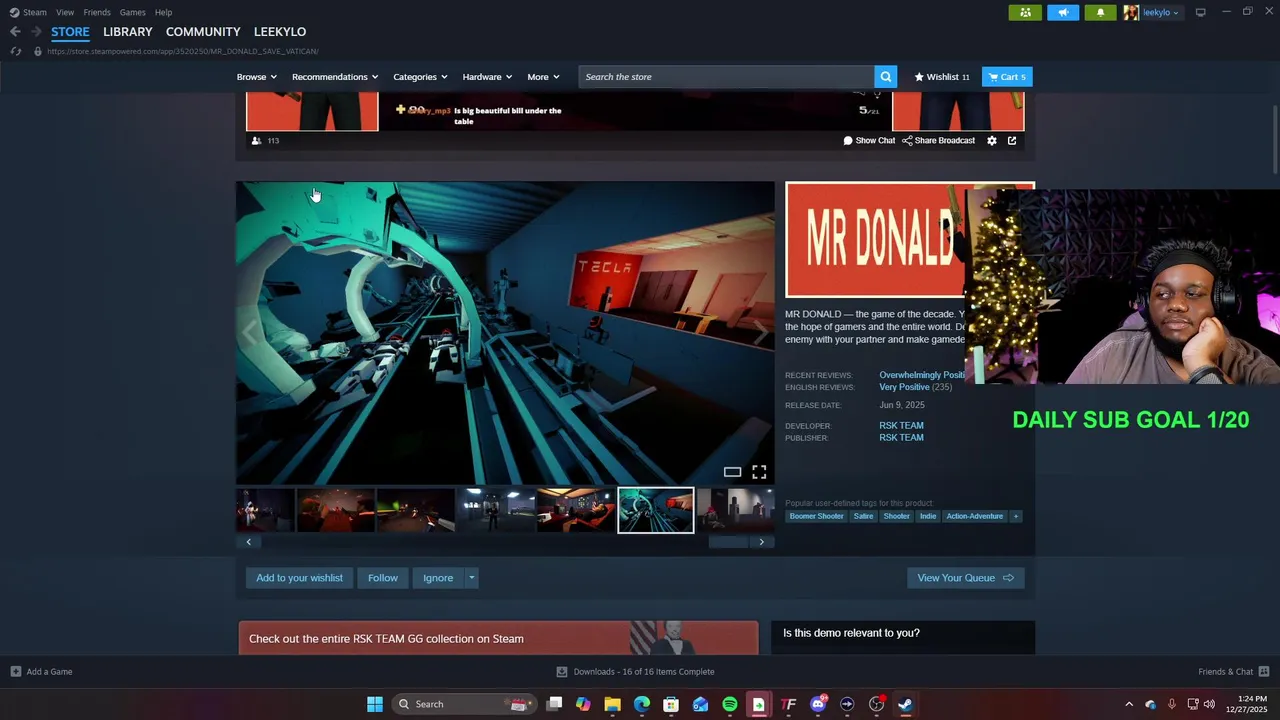Image resolution: width=1280 pixels, height=720 pixels.
Task: Expand the Hardware dropdown
Action: pos(487,77)
